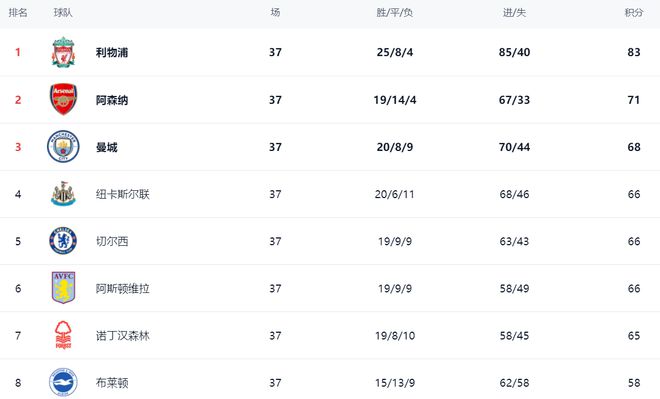
Task: Click the Arsenal club crest
Action: point(63,99)
